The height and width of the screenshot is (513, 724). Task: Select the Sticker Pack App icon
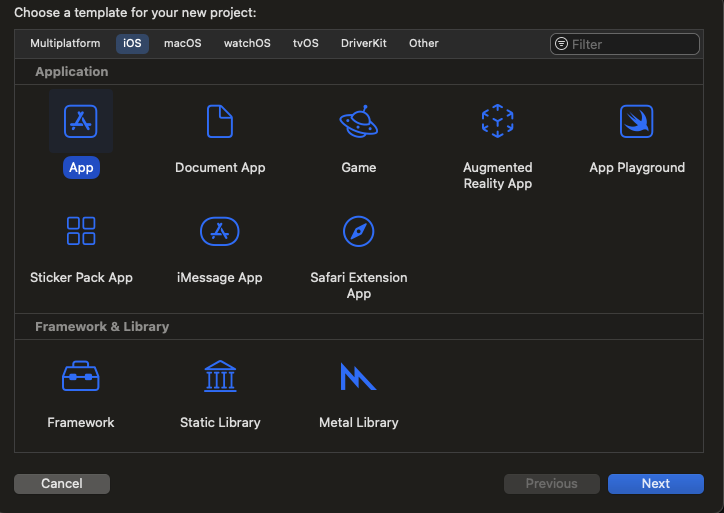[x=81, y=231]
